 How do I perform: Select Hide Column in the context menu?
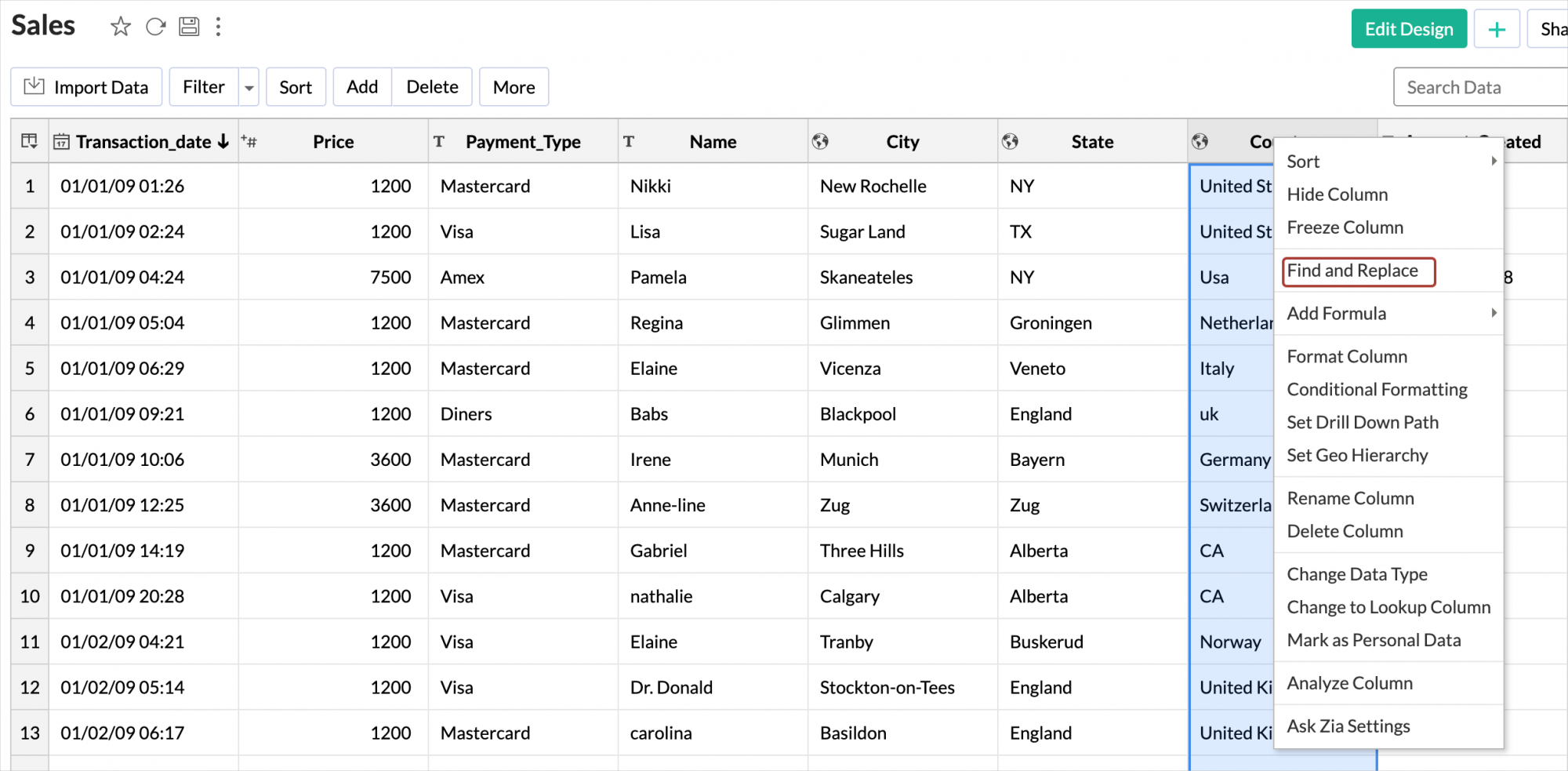click(x=1337, y=194)
